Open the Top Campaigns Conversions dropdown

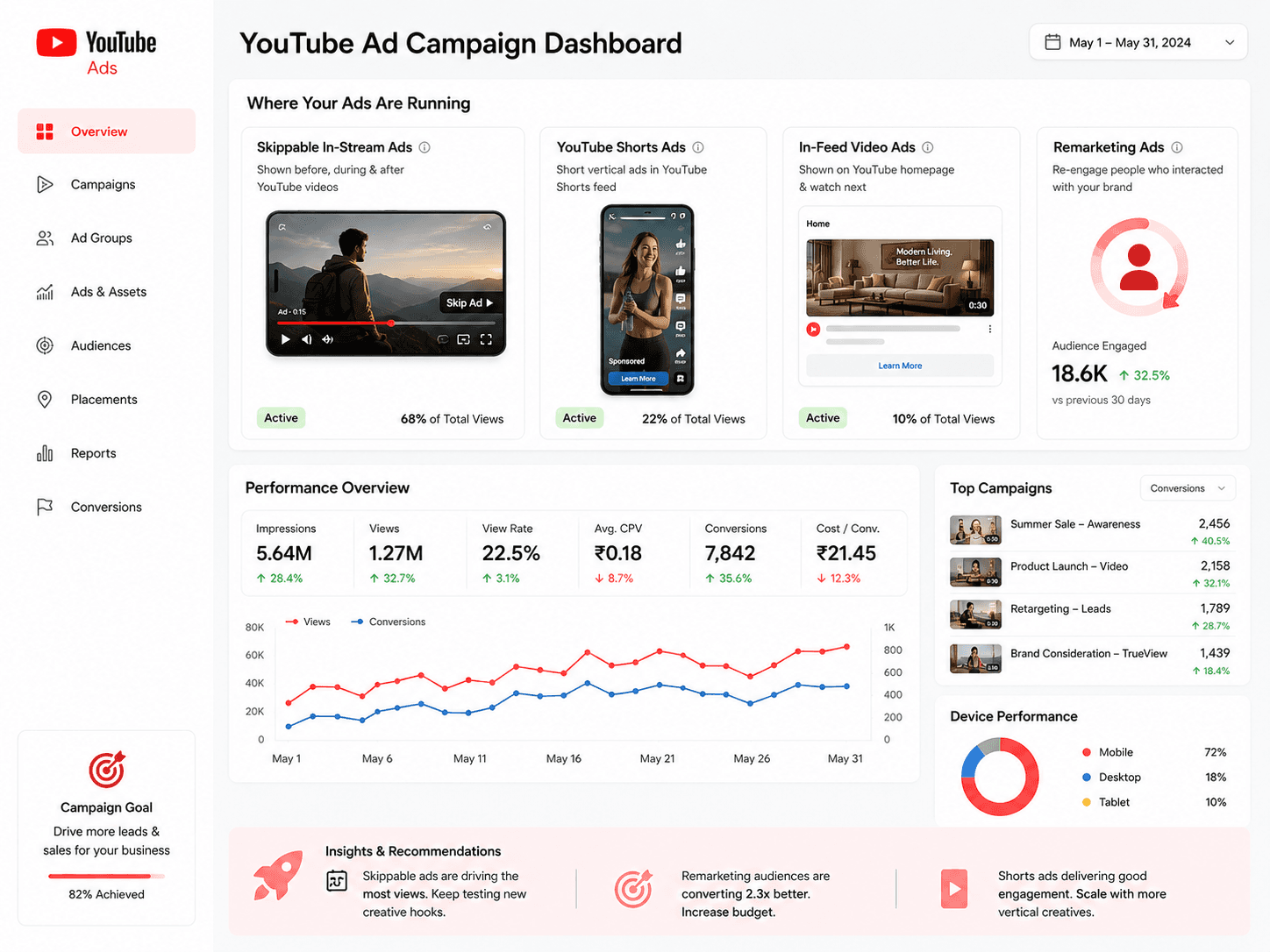pos(1188,488)
